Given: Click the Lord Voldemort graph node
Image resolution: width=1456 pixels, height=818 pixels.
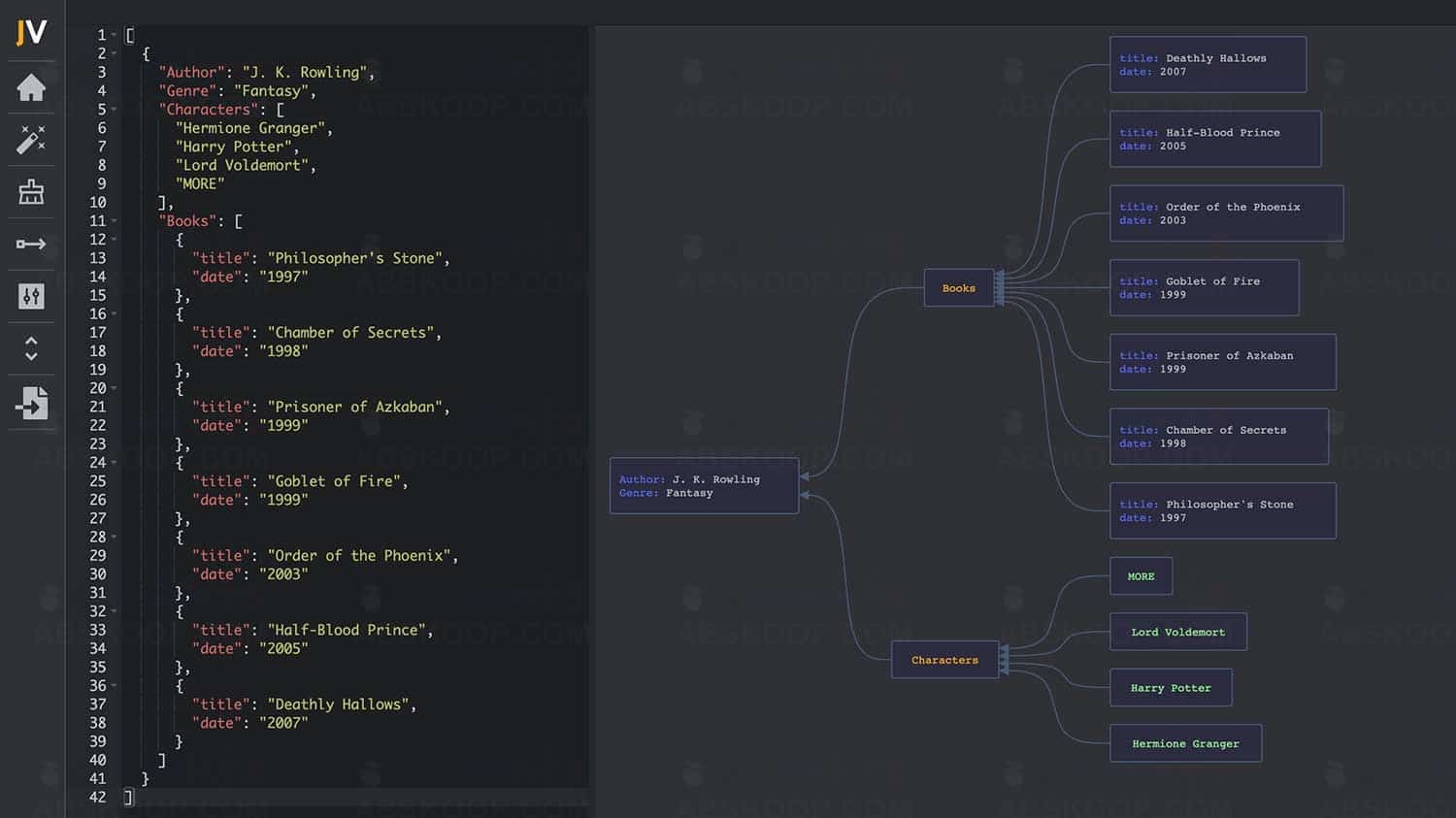Looking at the screenshot, I should 1178,632.
